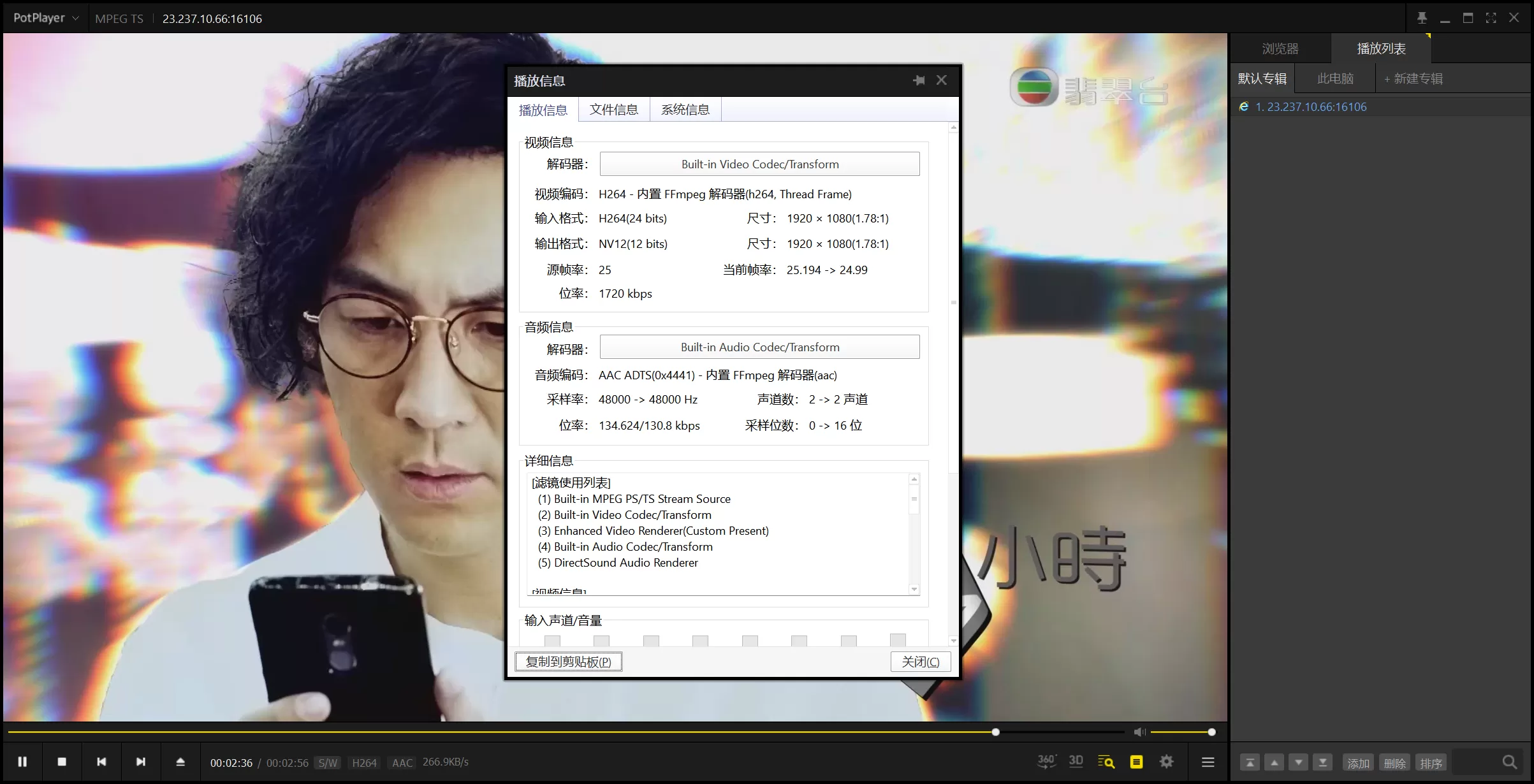Open the hamburger menu in control bar
This screenshot has width=1534, height=784.
click(1208, 762)
